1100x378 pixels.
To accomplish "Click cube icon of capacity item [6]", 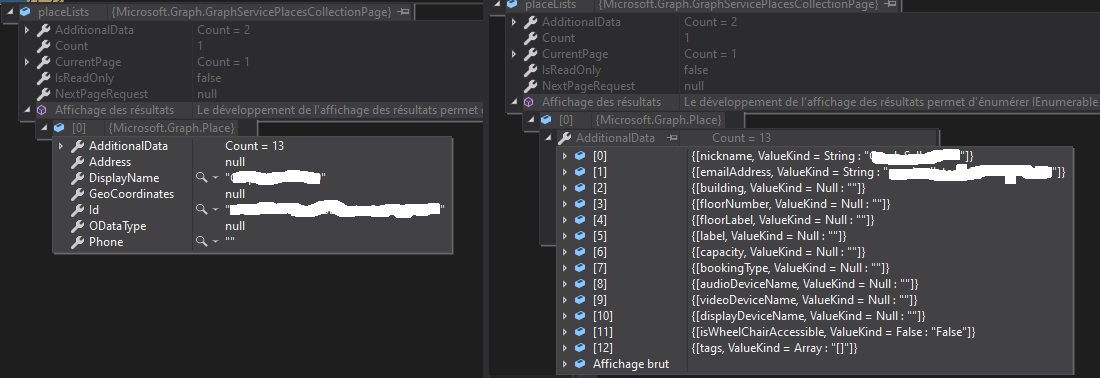I will click(x=579, y=252).
